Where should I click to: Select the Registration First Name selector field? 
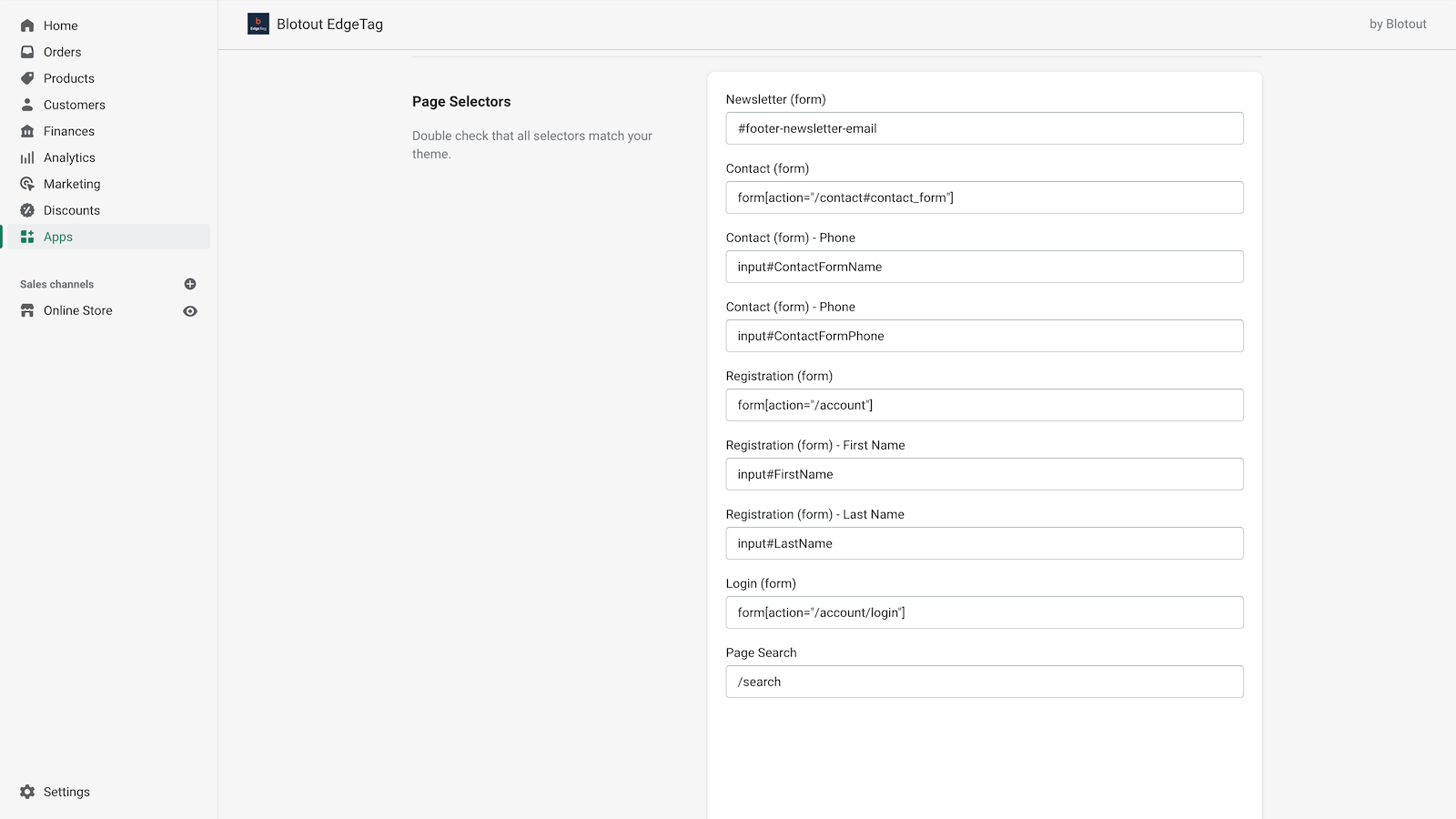click(984, 474)
